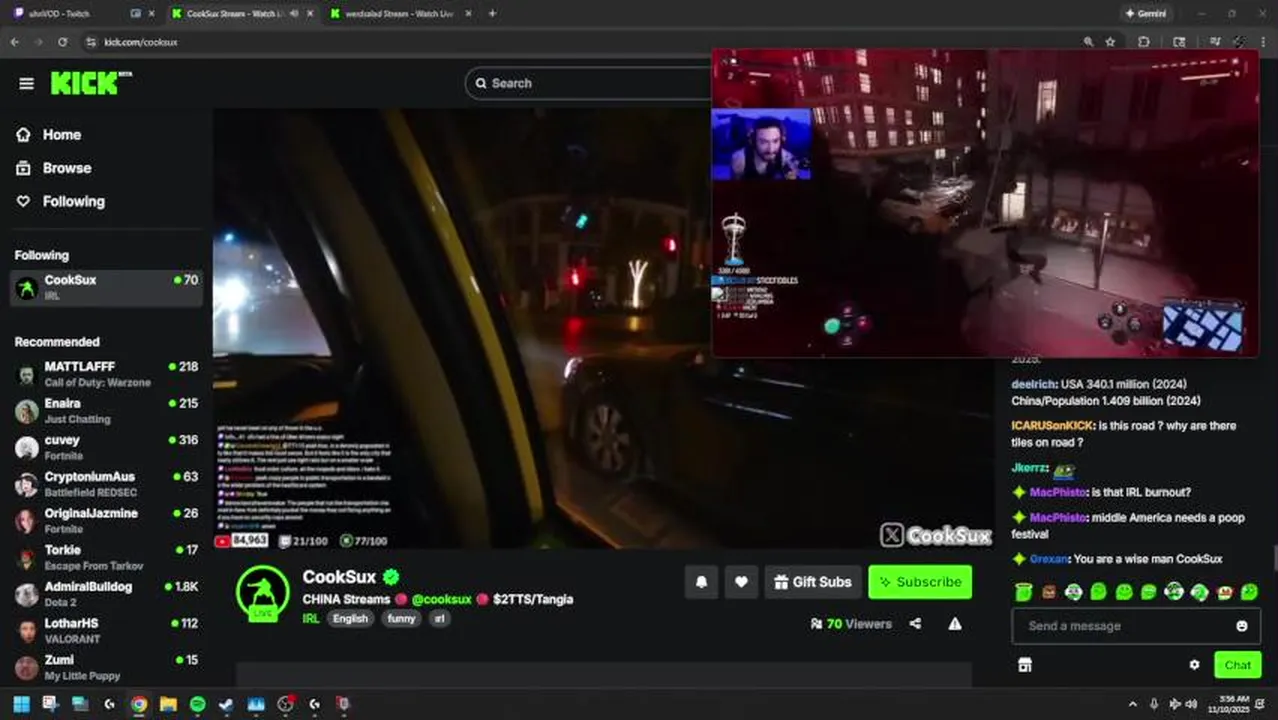Viewport: 1278px width, 720px height.
Task: Open recommended channel Torkie
Action: pos(106,557)
